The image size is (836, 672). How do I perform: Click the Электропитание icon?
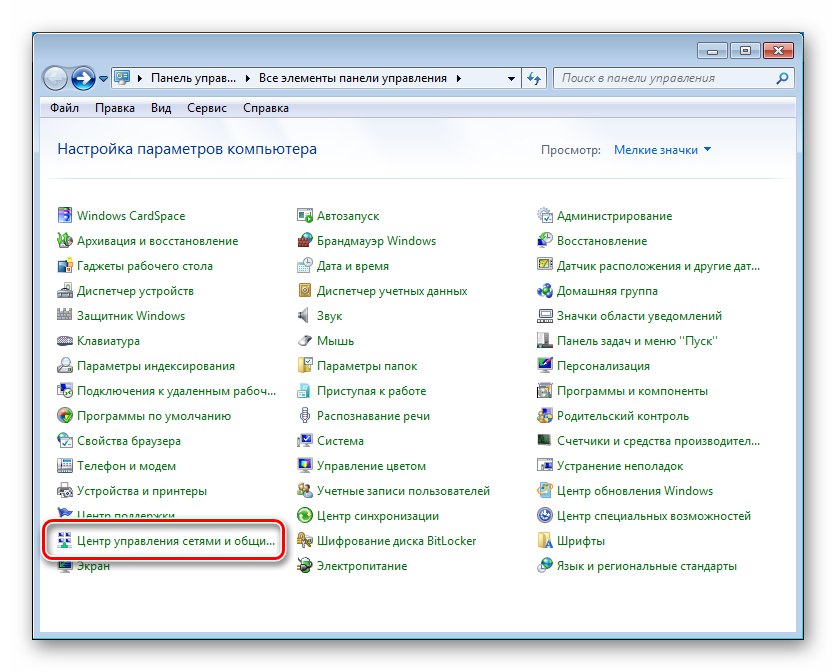point(304,565)
